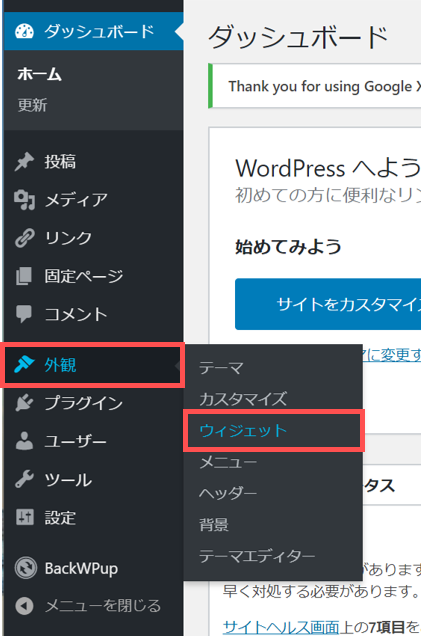Viewport: 421px width, 636px height.
Task: Click the pages icon beside 固定ページ
Action: pyautogui.click(x=24, y=276)
